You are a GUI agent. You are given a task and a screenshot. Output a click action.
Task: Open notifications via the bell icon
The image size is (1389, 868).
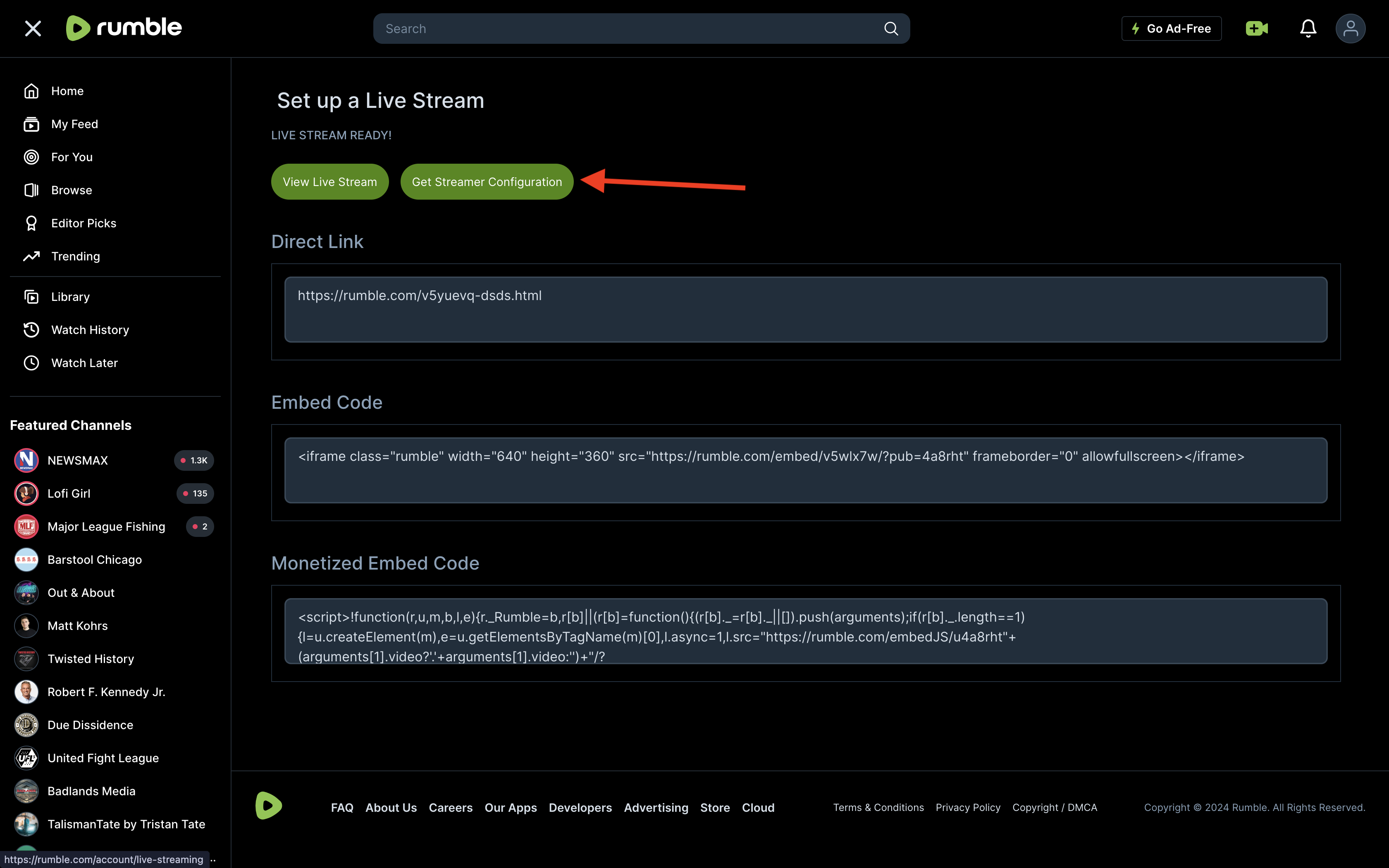tap(1308, 28)
